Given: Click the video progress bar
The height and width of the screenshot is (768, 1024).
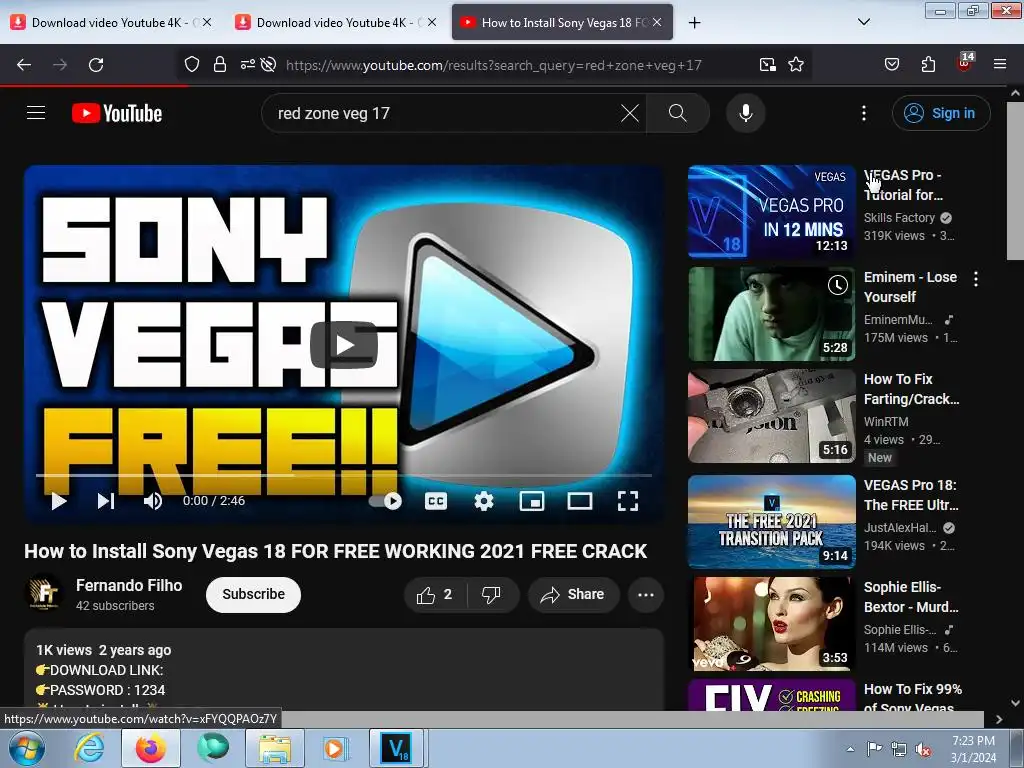Looking at the screenshot, I should pyautogui.click(x=344, y=475).
